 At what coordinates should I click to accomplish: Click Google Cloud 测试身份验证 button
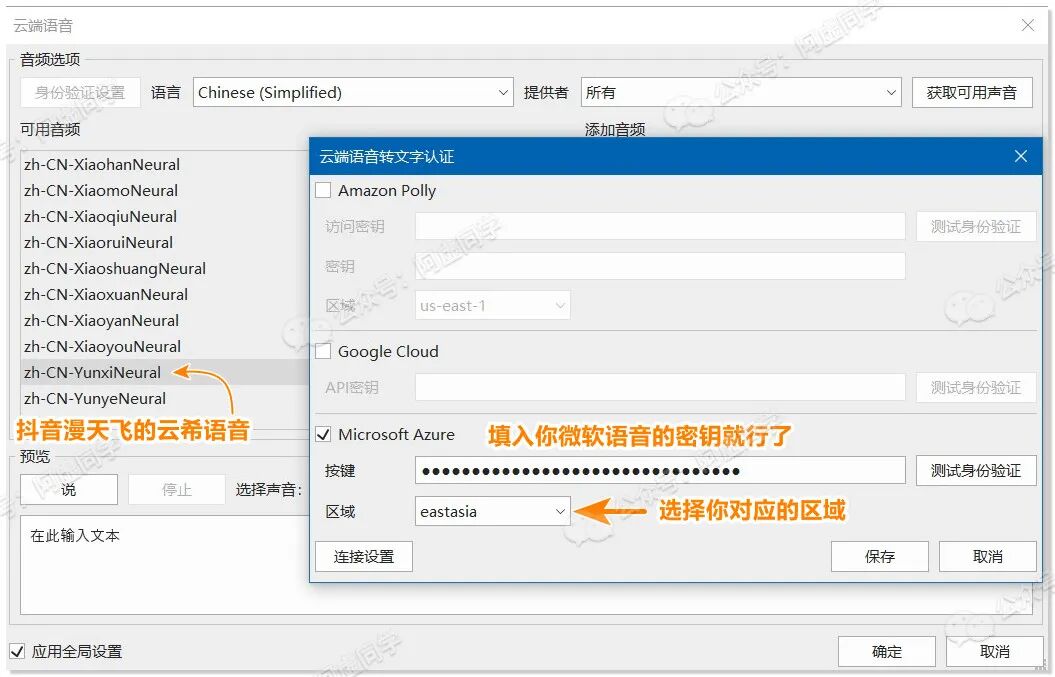(x=976, y=388)
